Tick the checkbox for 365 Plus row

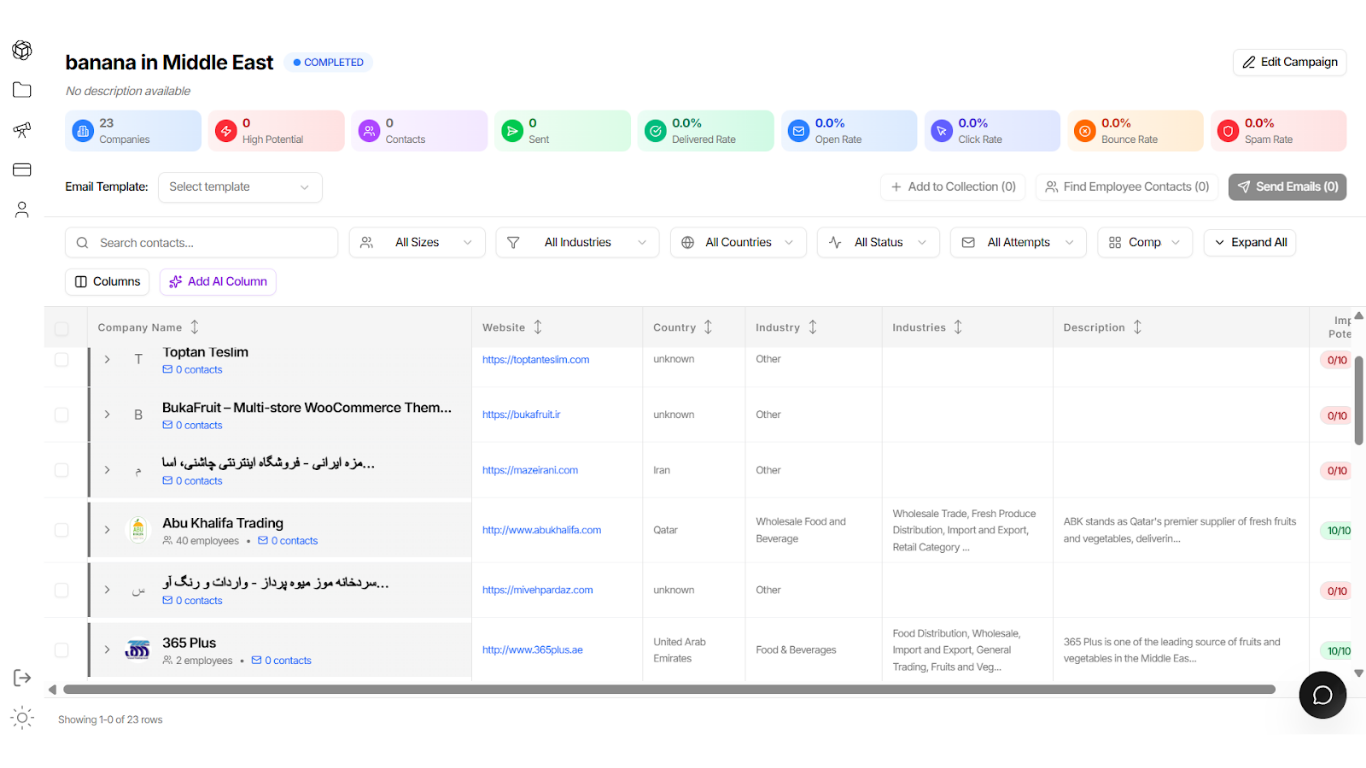(x=62, y=650)
